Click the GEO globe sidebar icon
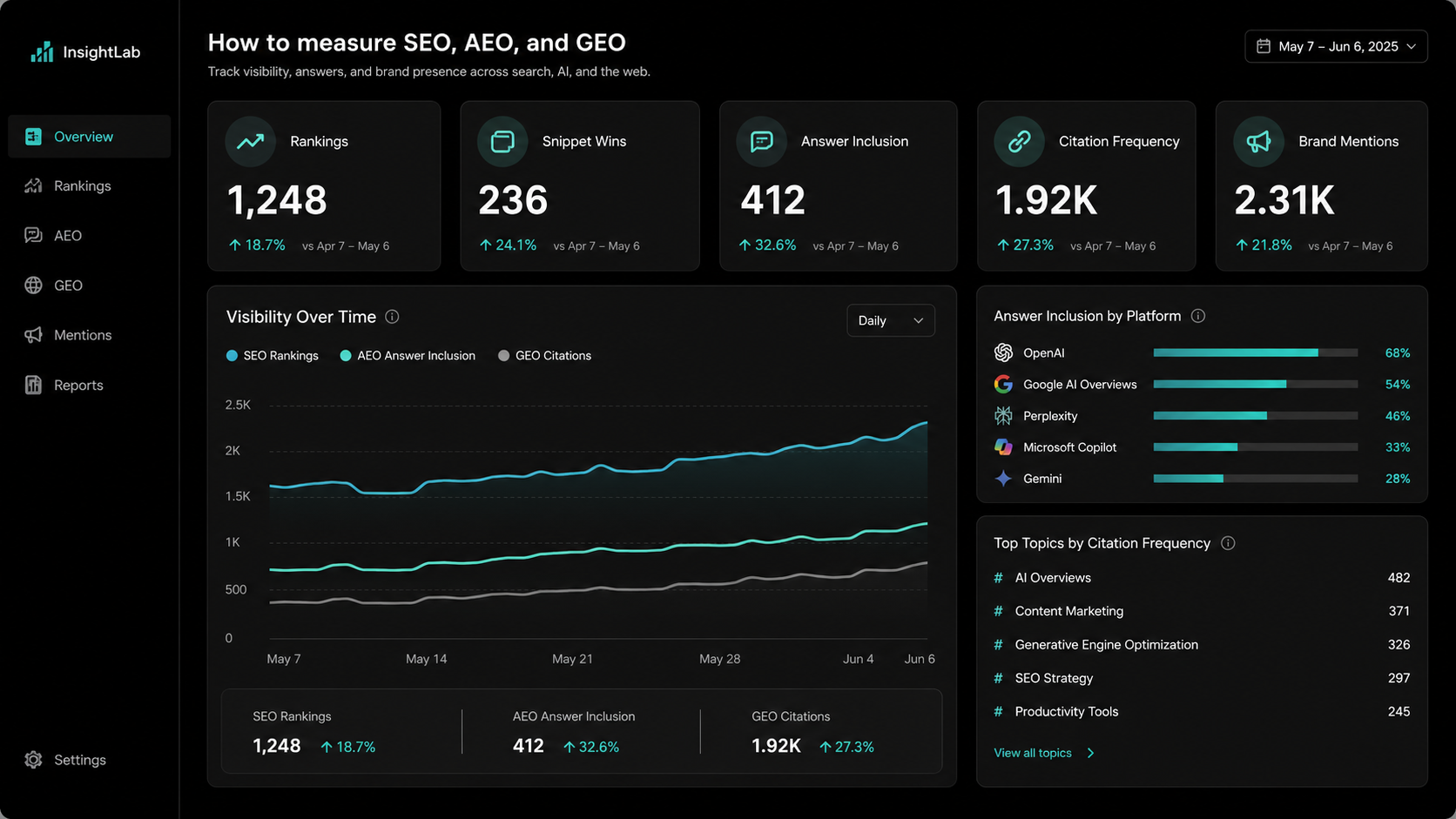Image resolution: width=1456 pixels, height=819 pixels. (33, 285)
